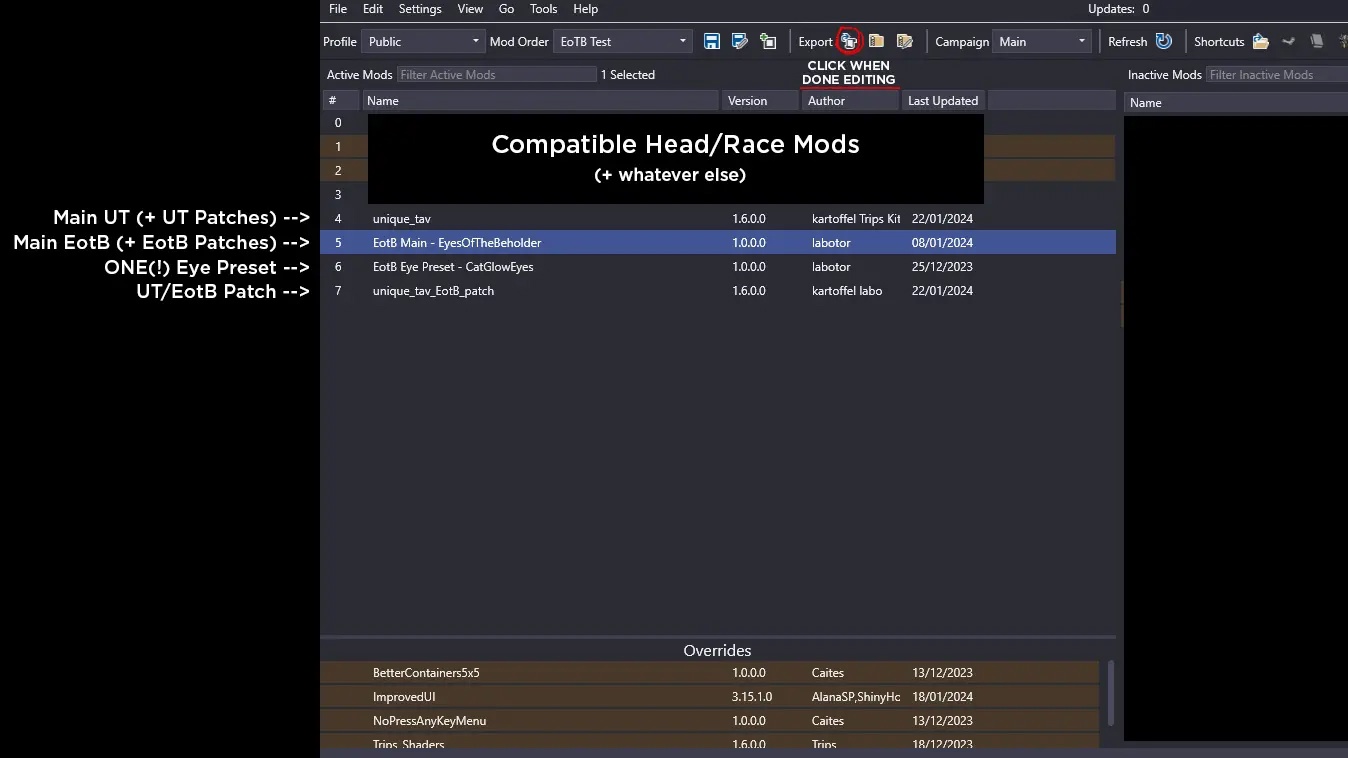Add a new mod order

(768, 41)
